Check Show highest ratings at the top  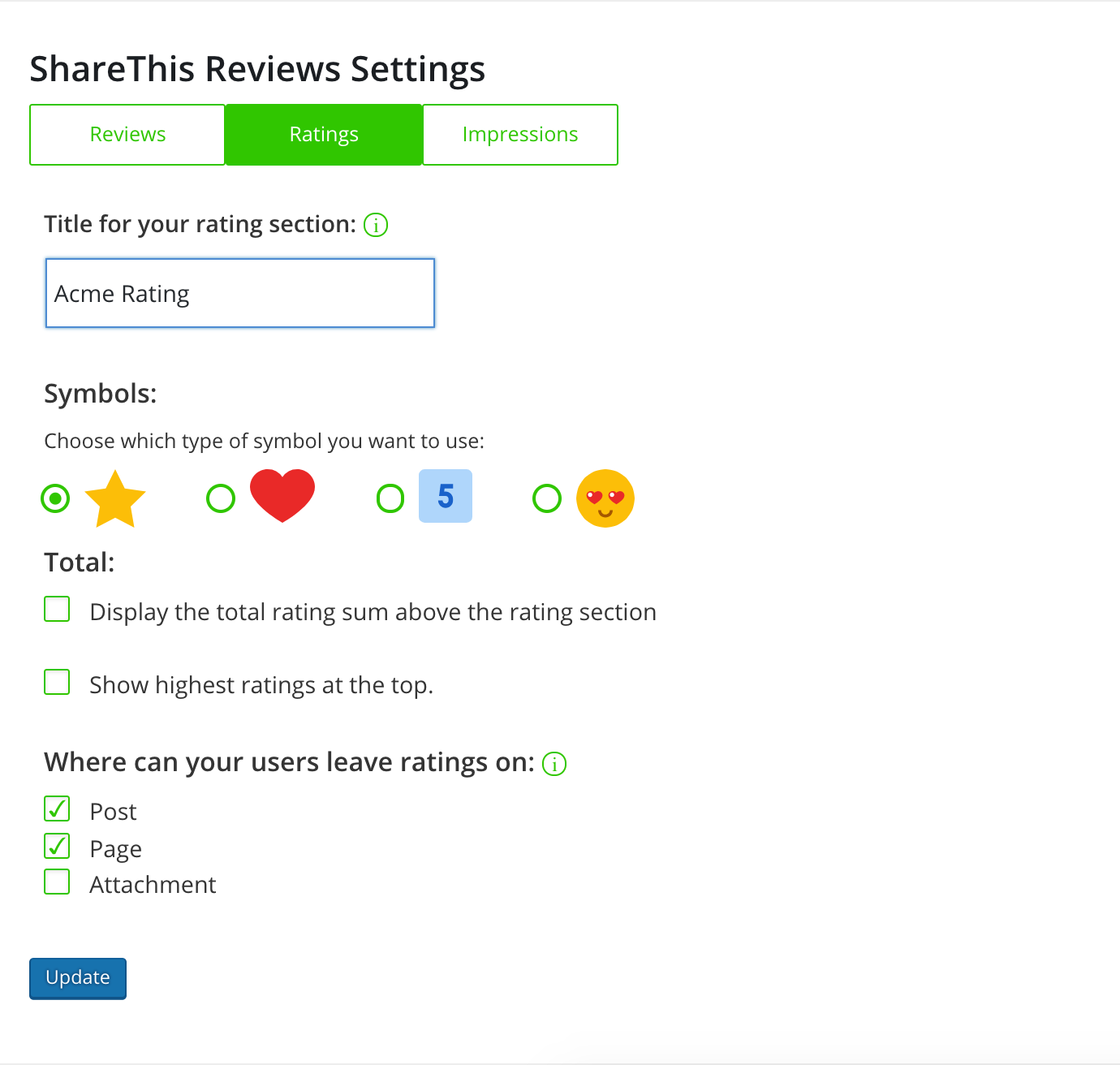pyautogui.click(x=57, y=682)
